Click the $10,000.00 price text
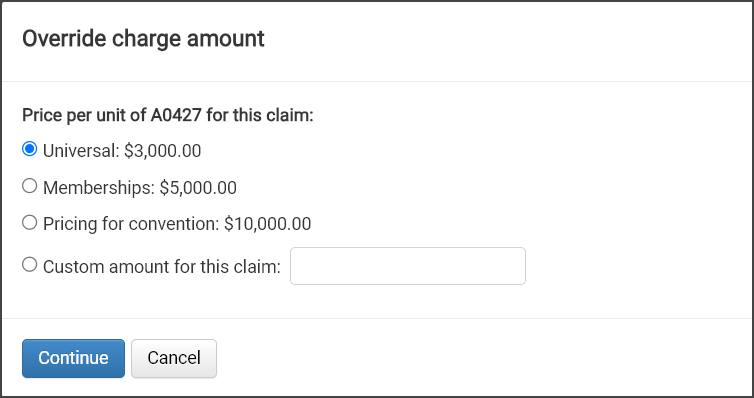This screenshot has width=754, height=398. (x=267, y=224)
